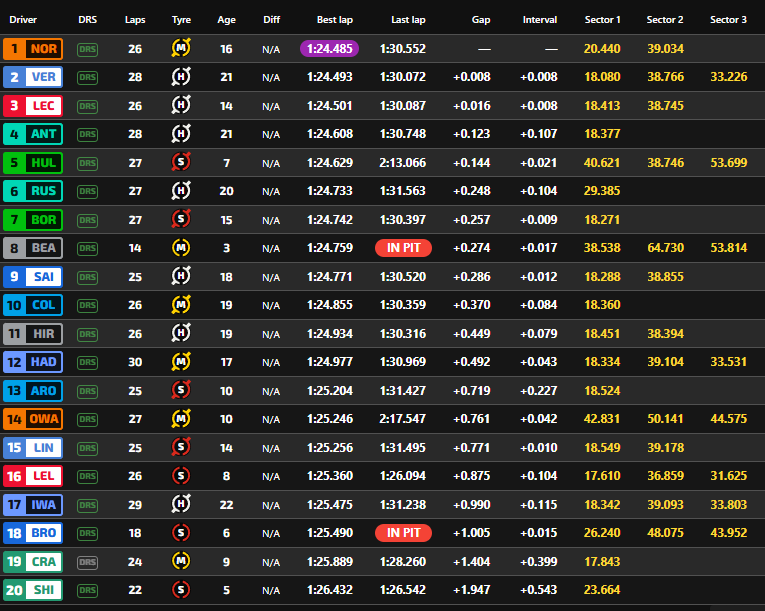Screen dimensions: 765x611
Task: Toggle the DRS indicator for LEC
Action: coord(88,106)
